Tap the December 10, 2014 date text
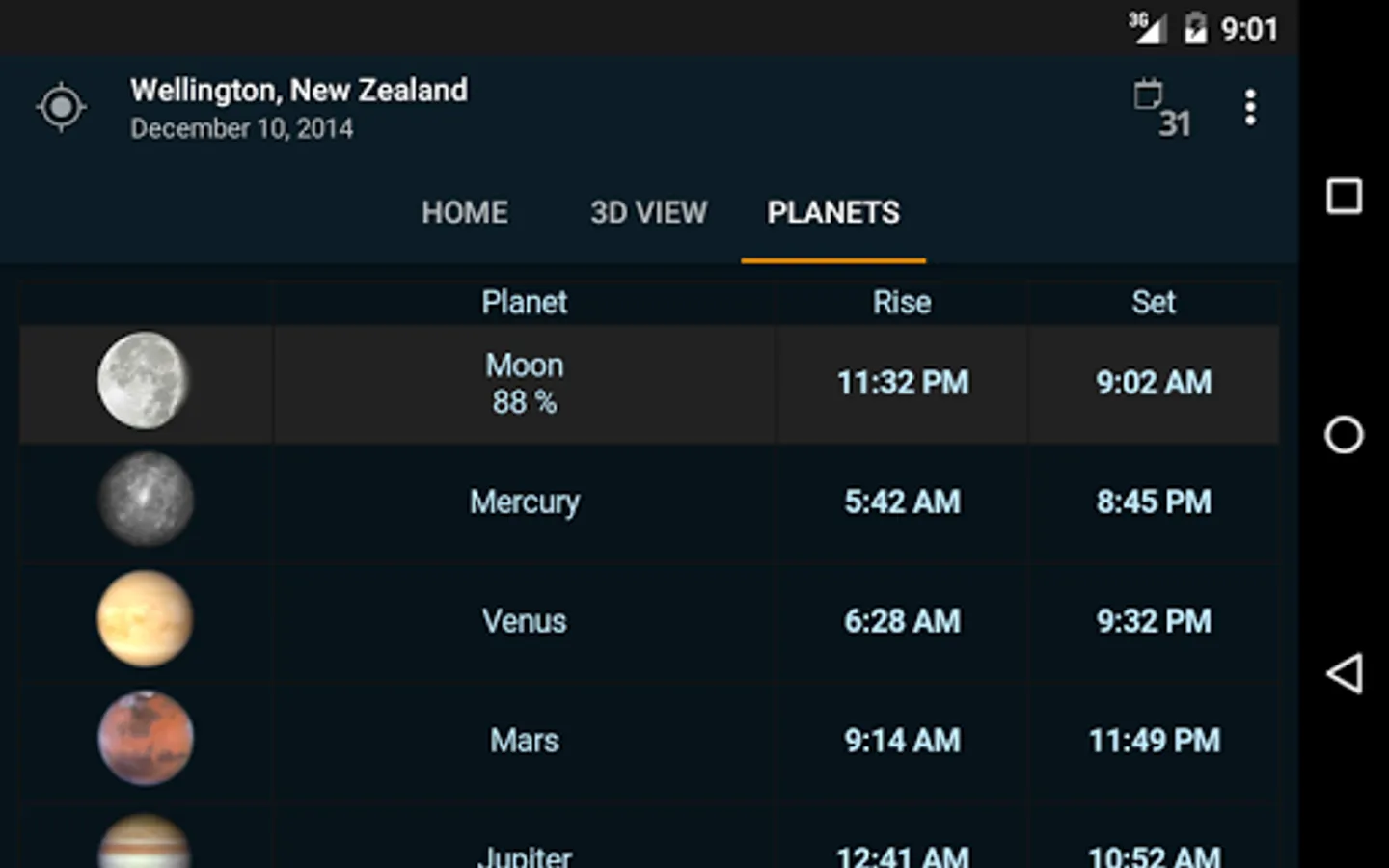Image resolution: width=1389 pixels, height=868 pixels. pyautogui.click(x=242, y=129)
